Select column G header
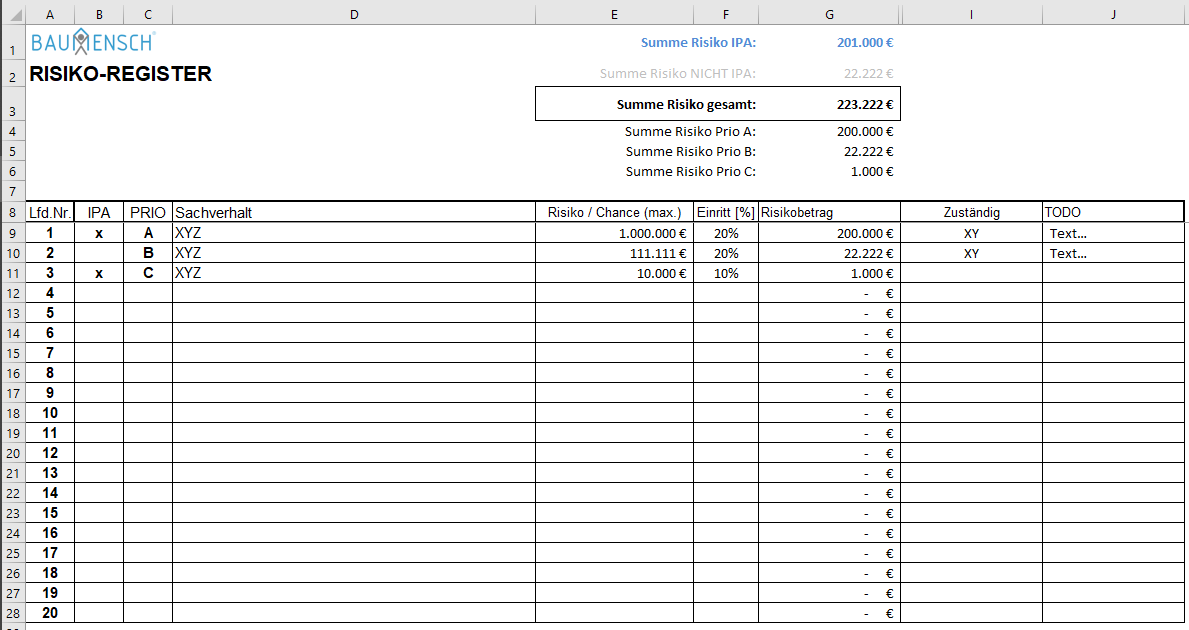The width and height of the screenshot is (1189, 630). coord(829,14)
